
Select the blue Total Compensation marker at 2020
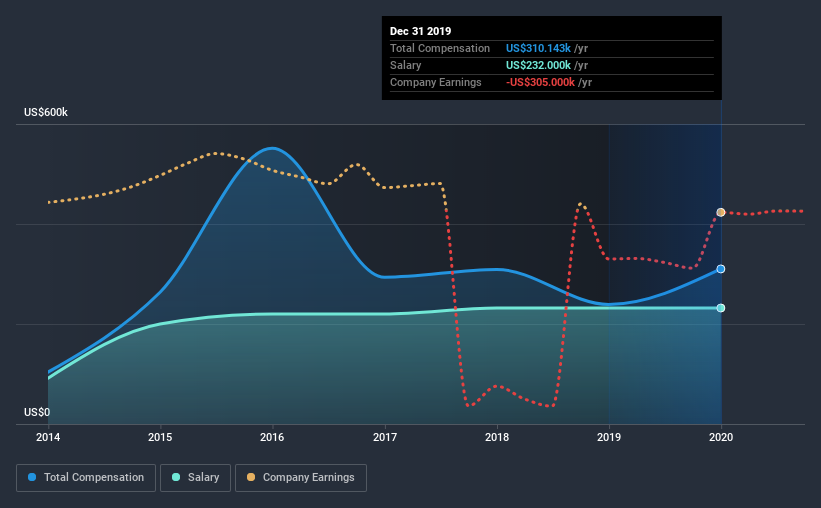[x=721, y=269]
